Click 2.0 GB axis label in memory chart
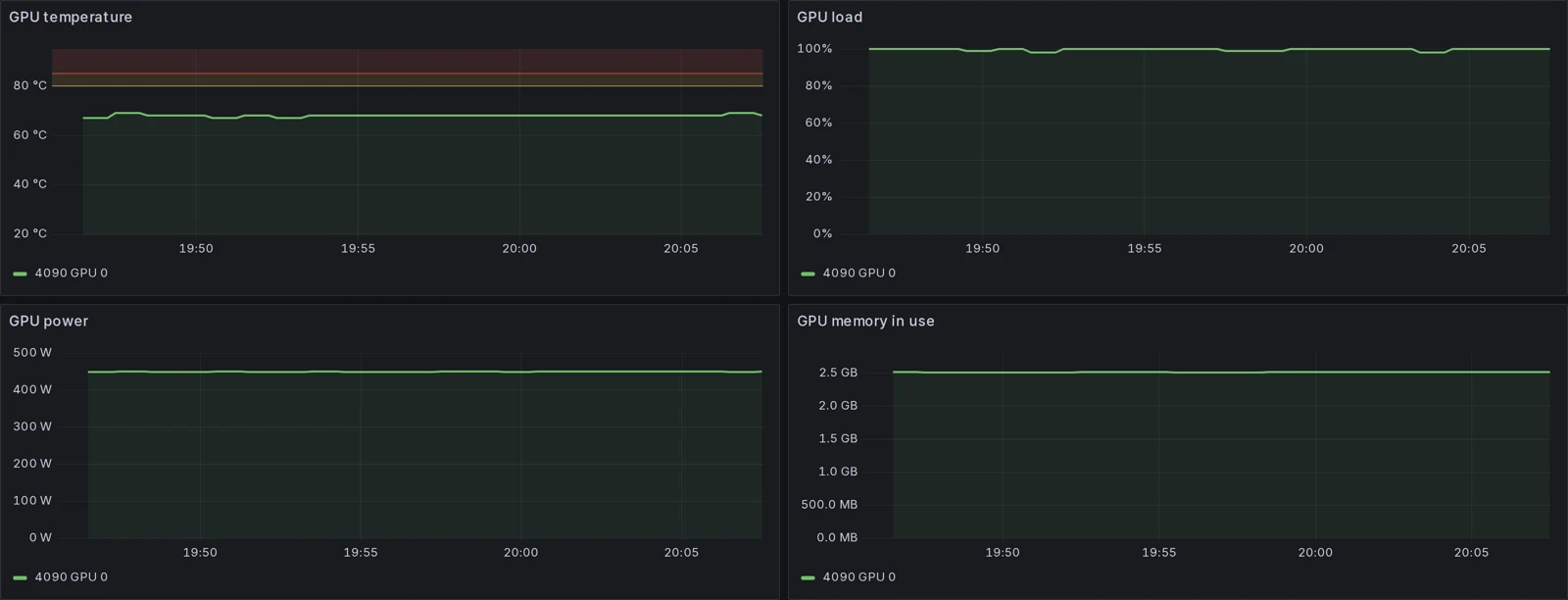This screenshot has height=600, width=1568. (838, 406)
